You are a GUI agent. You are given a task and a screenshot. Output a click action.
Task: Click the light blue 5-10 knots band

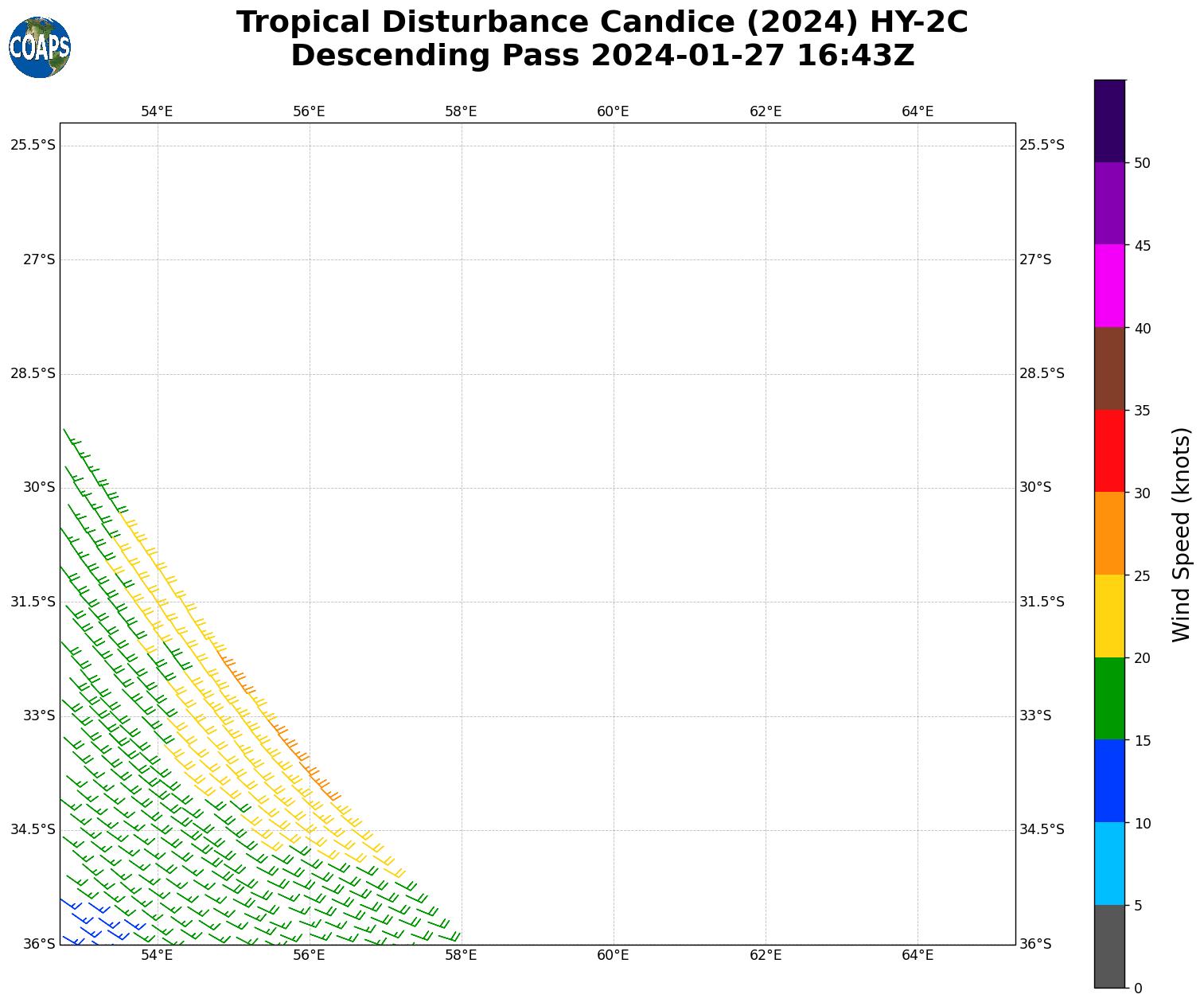pos(1109,864)
